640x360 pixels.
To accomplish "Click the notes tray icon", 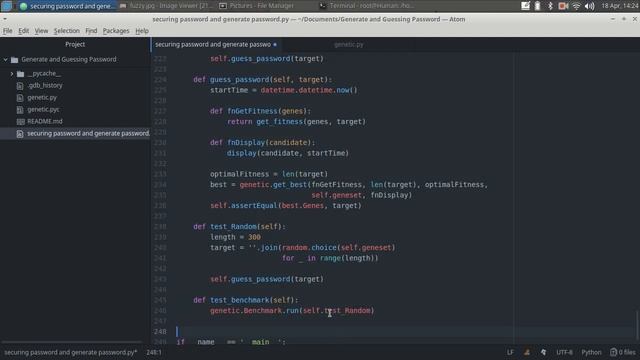I will (x=525, y=6).
